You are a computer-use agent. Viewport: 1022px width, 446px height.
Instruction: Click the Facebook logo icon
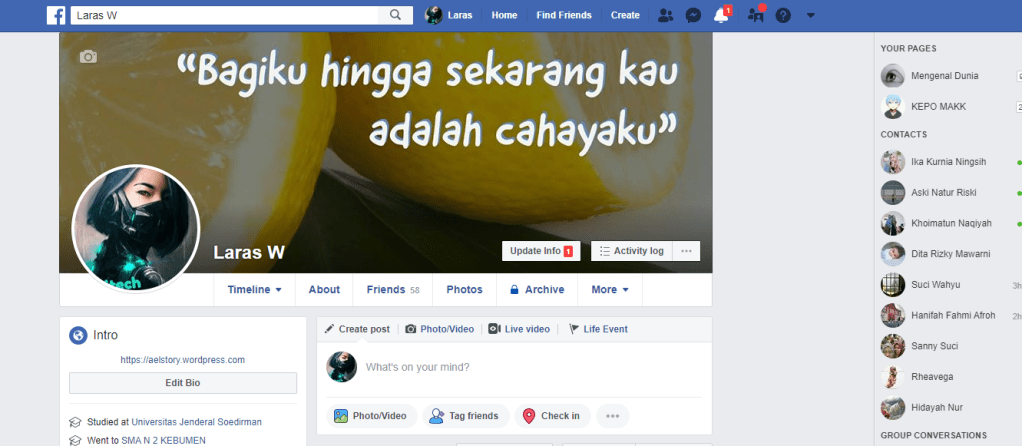(x=57, y=15)
